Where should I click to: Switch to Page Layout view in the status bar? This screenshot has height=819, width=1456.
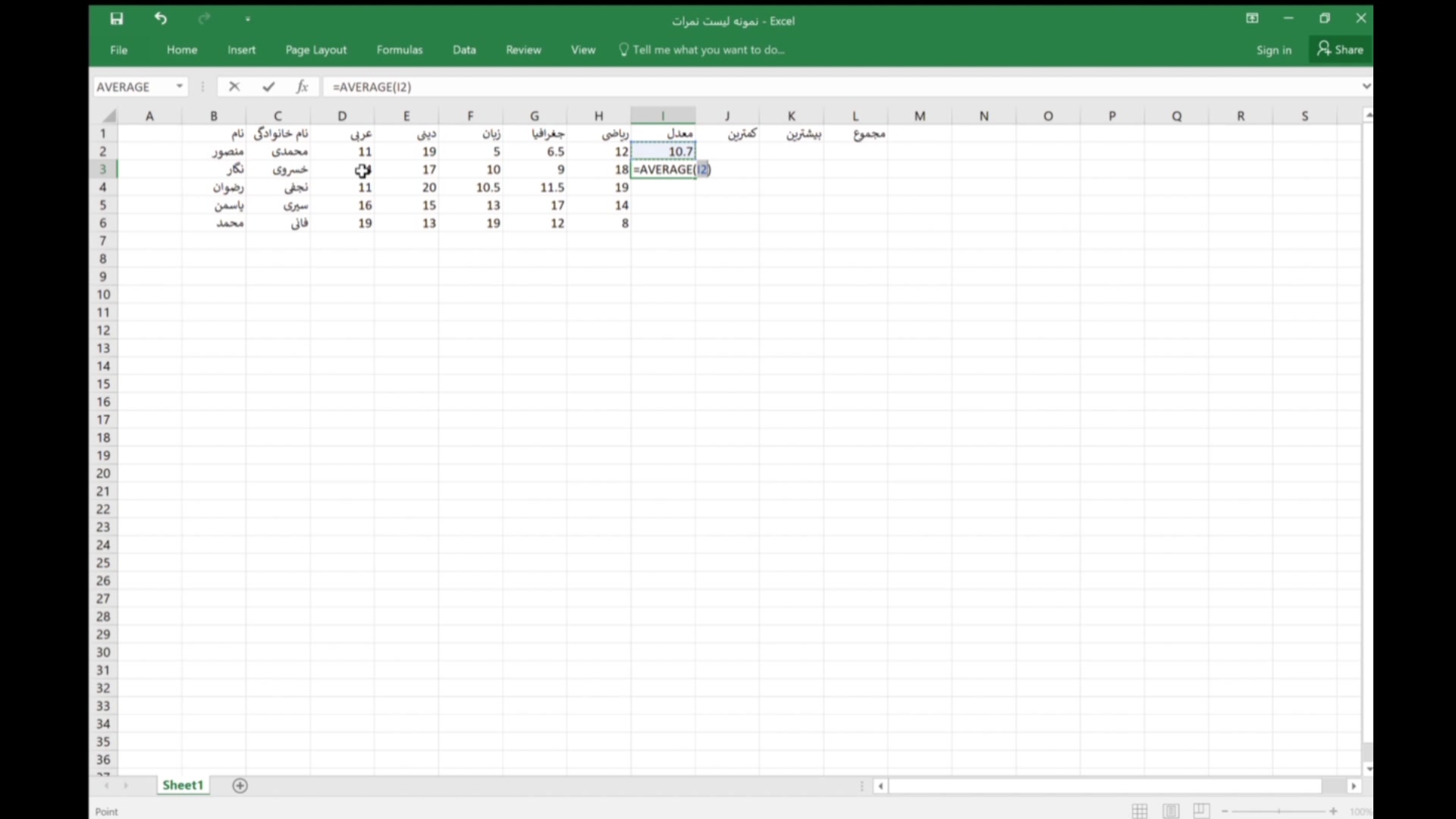[x=1171, y=811]
